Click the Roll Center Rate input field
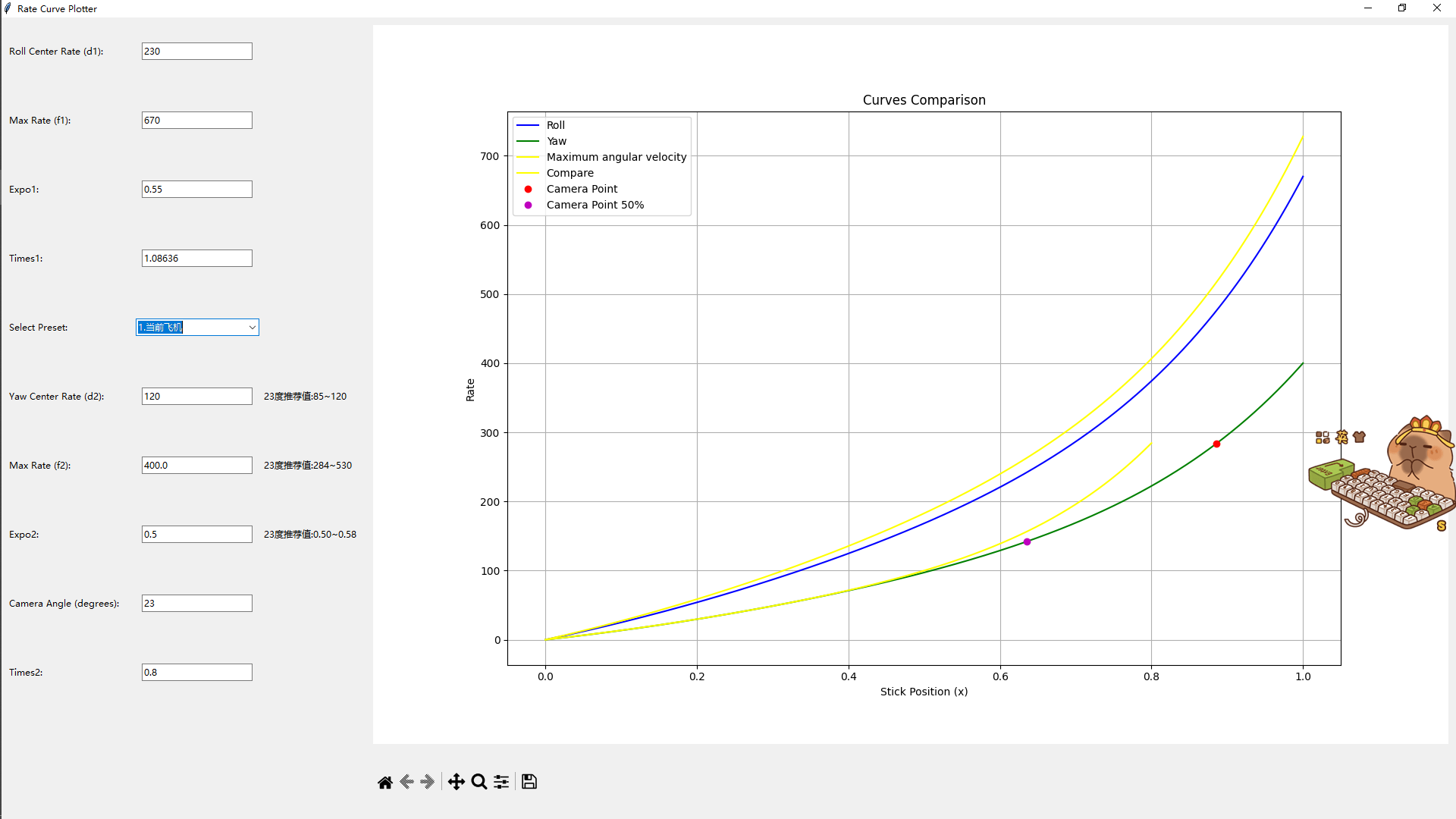Viewport: 1456px width, 819px height. pyautogui.click(x=196, y=52)
